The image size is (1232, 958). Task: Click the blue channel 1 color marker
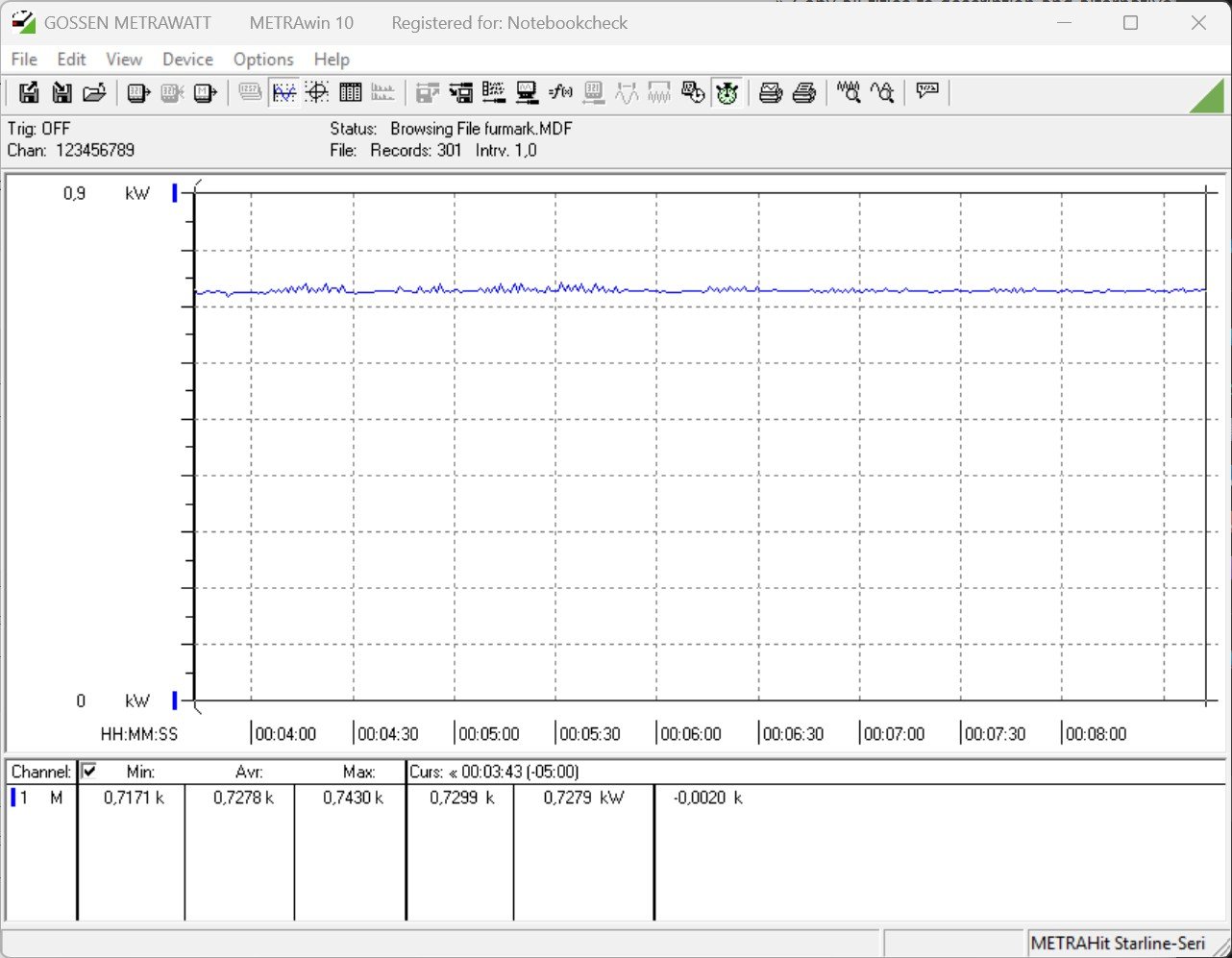13,798
